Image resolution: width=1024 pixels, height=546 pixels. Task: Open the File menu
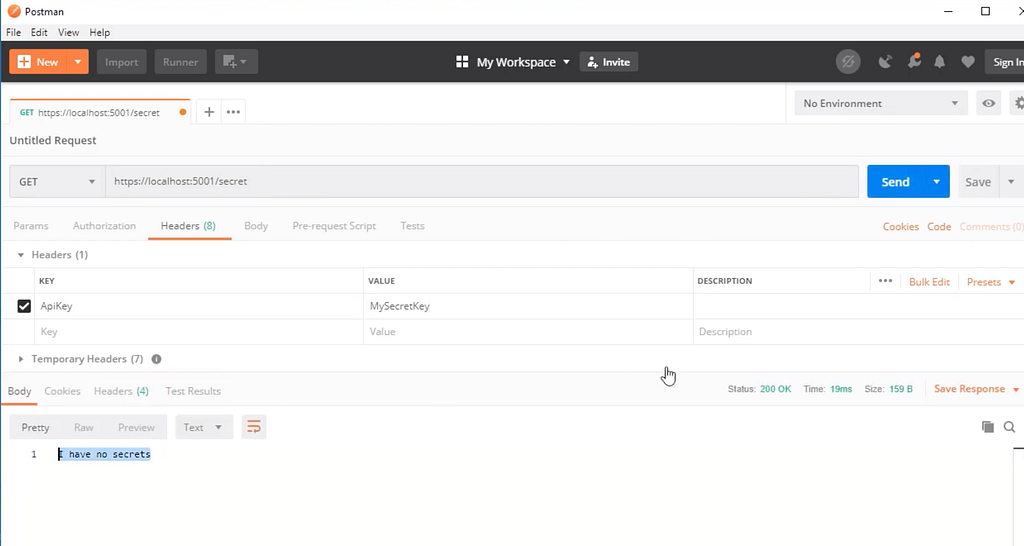pyautogui.click(x=13, y=33)
